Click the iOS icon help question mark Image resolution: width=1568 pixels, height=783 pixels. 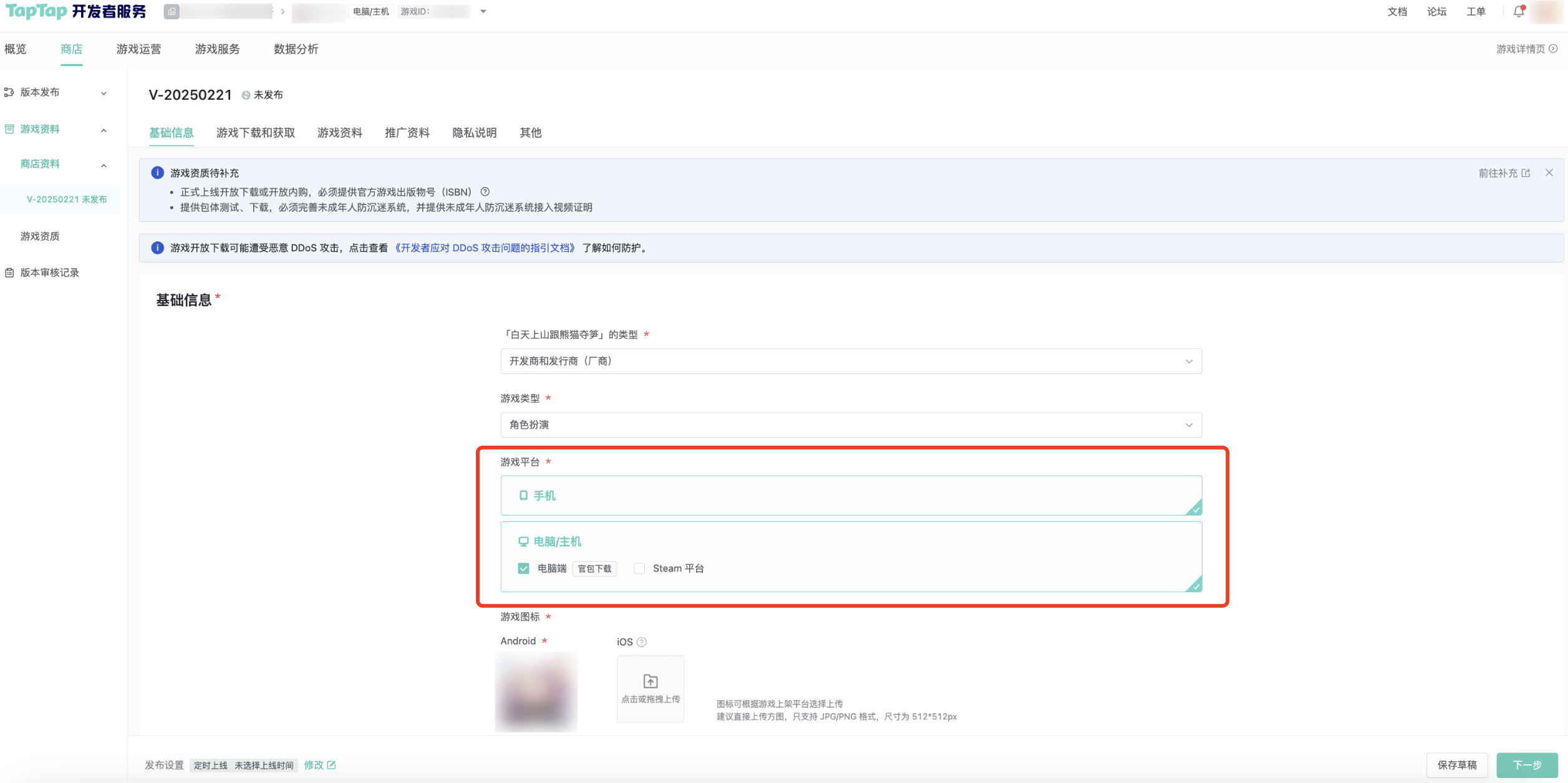coord(641,642)
